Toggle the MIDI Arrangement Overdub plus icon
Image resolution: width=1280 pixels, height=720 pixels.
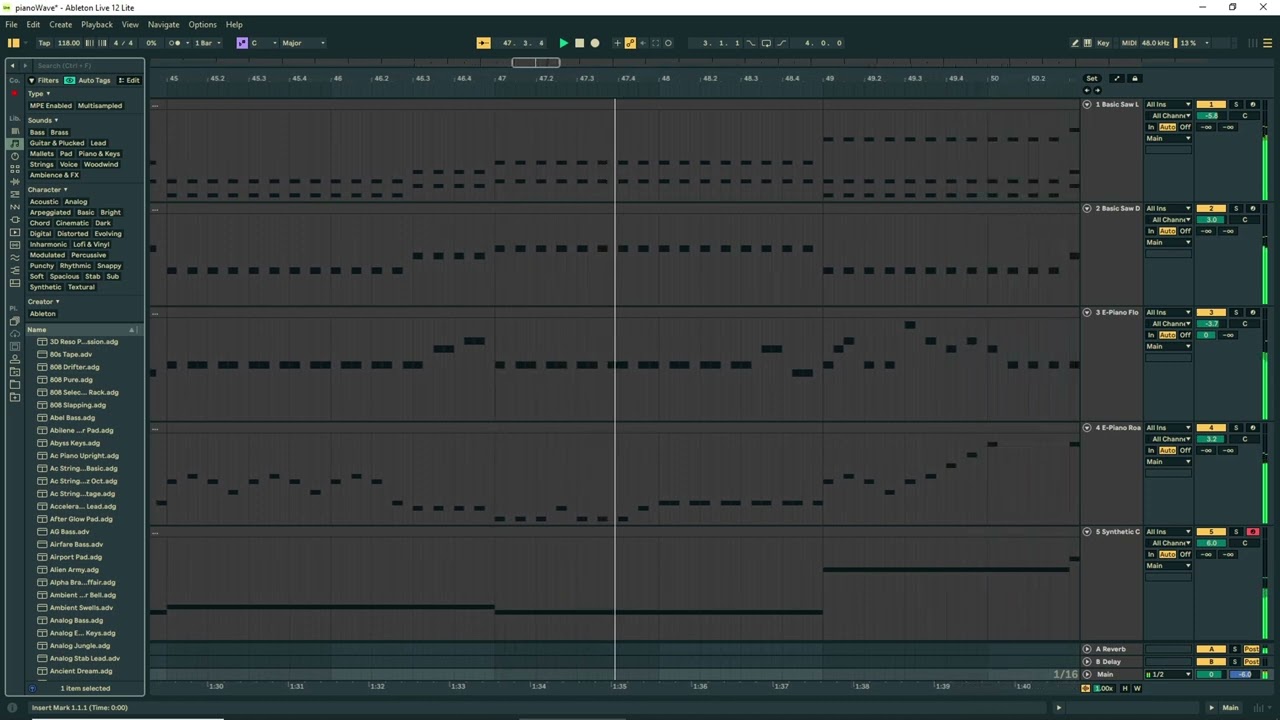(617, 43)
